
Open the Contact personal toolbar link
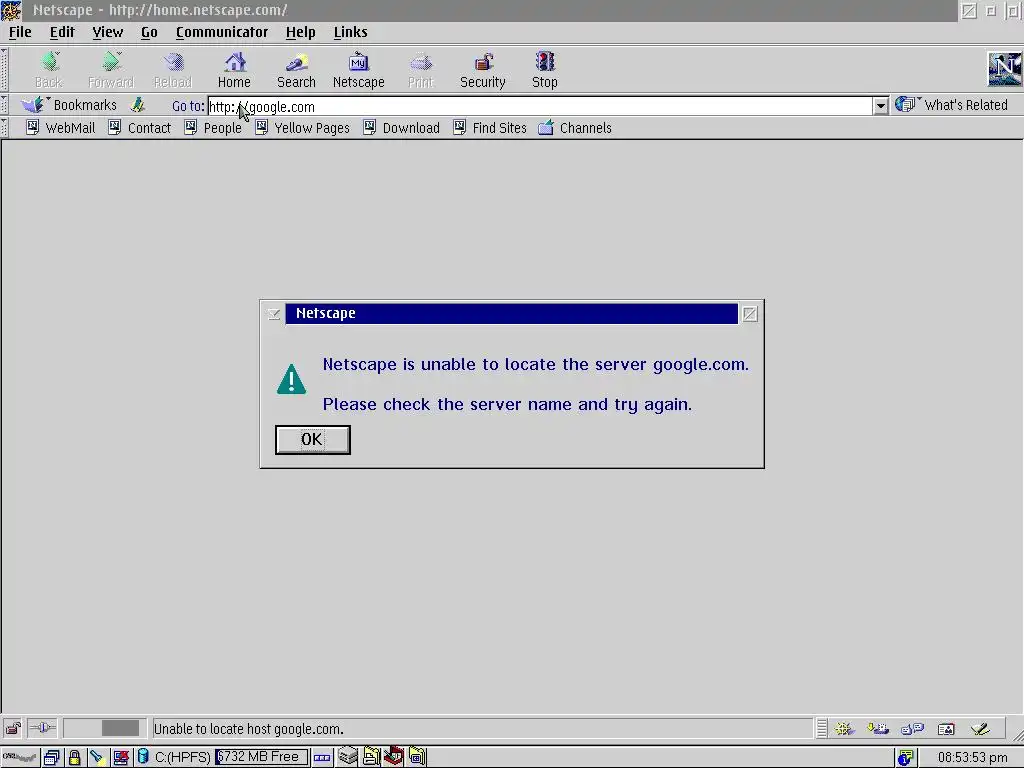(140, 128)
